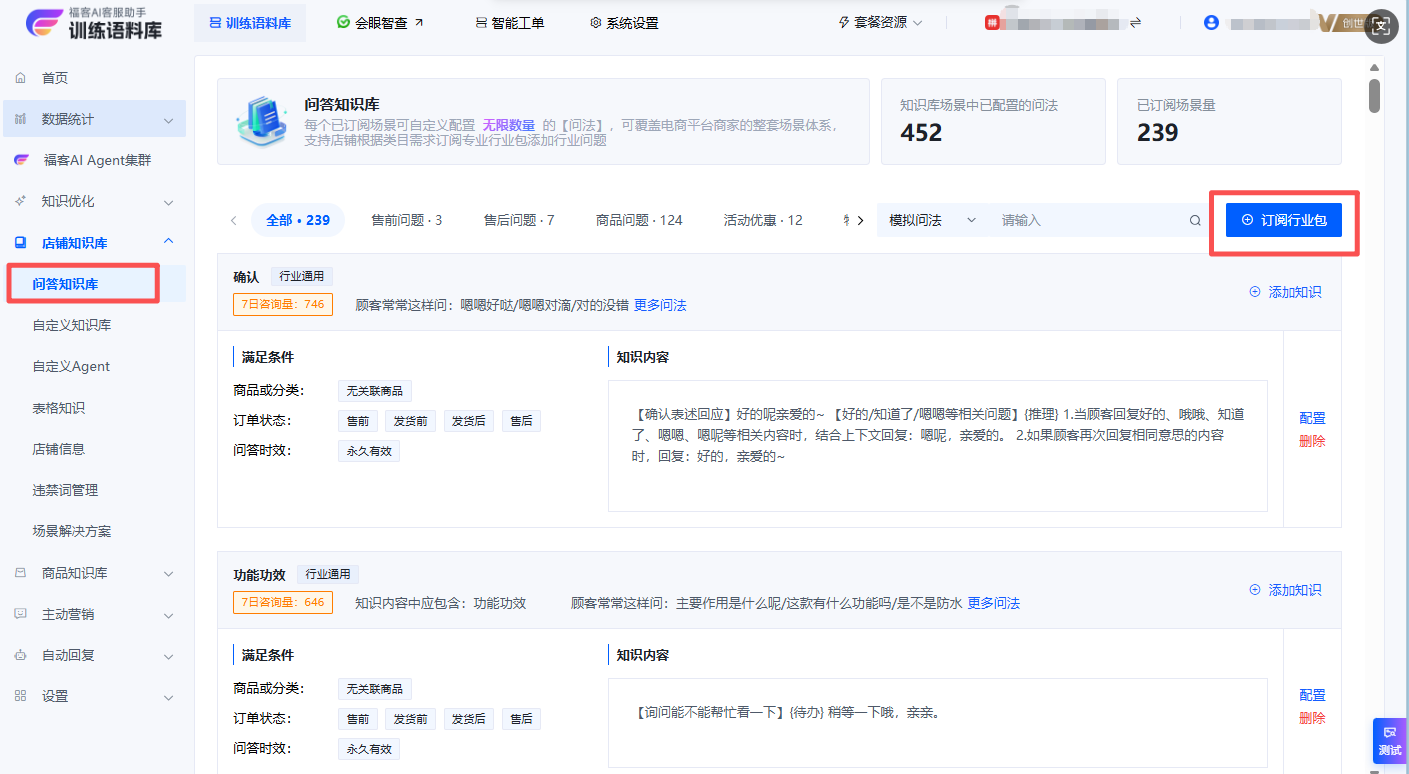Click the account switch arrows icon
This screenshot has height=774, width=1409.
coord(1135,22)
